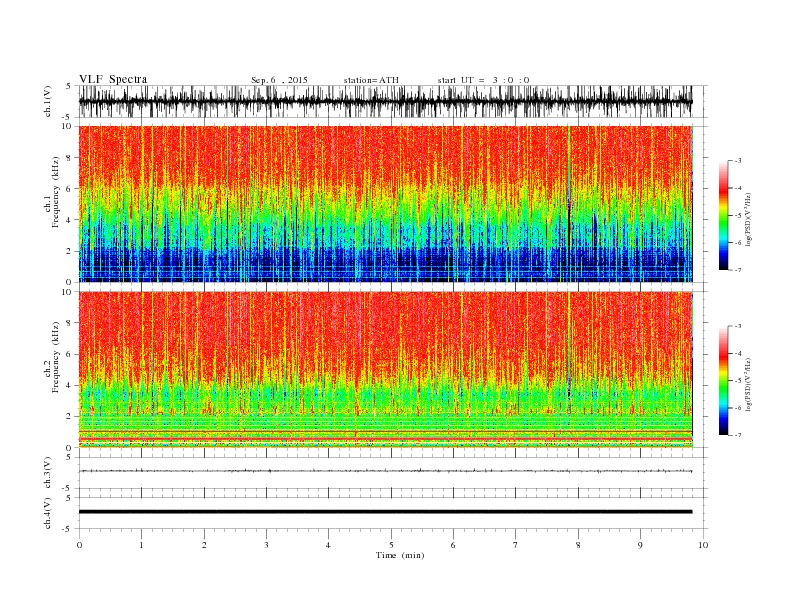The image size is (792, 612).
Task: Click the '0' tick on the time axis
Action: click(x=79, y=545)
